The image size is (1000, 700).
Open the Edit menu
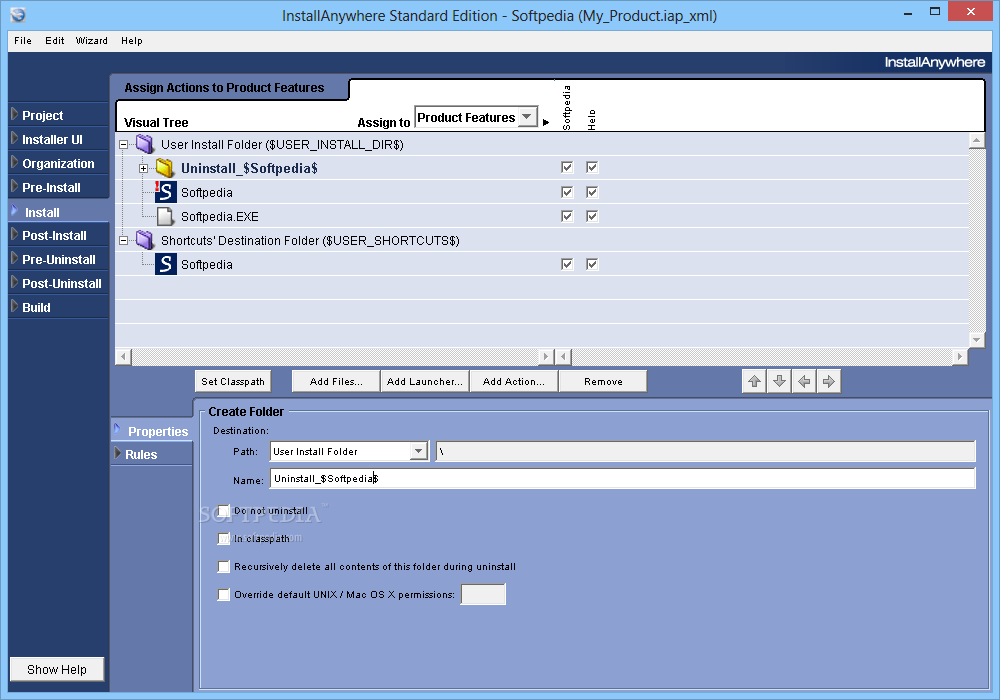[55, 41]
